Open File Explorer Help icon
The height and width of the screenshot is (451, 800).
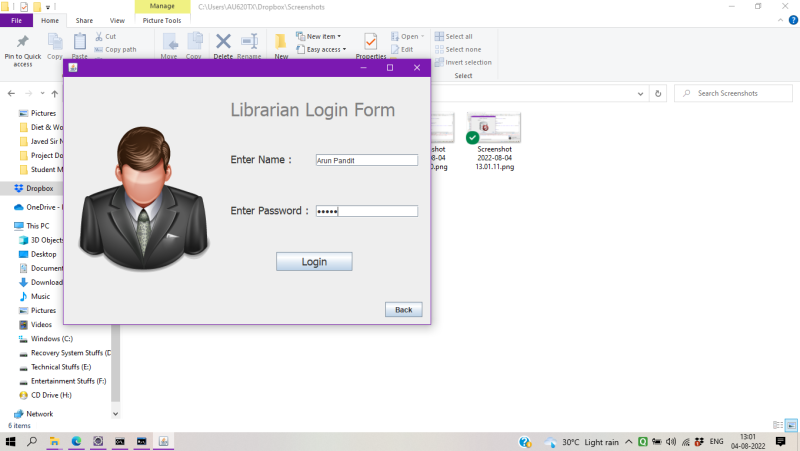(x=793, y=20)
